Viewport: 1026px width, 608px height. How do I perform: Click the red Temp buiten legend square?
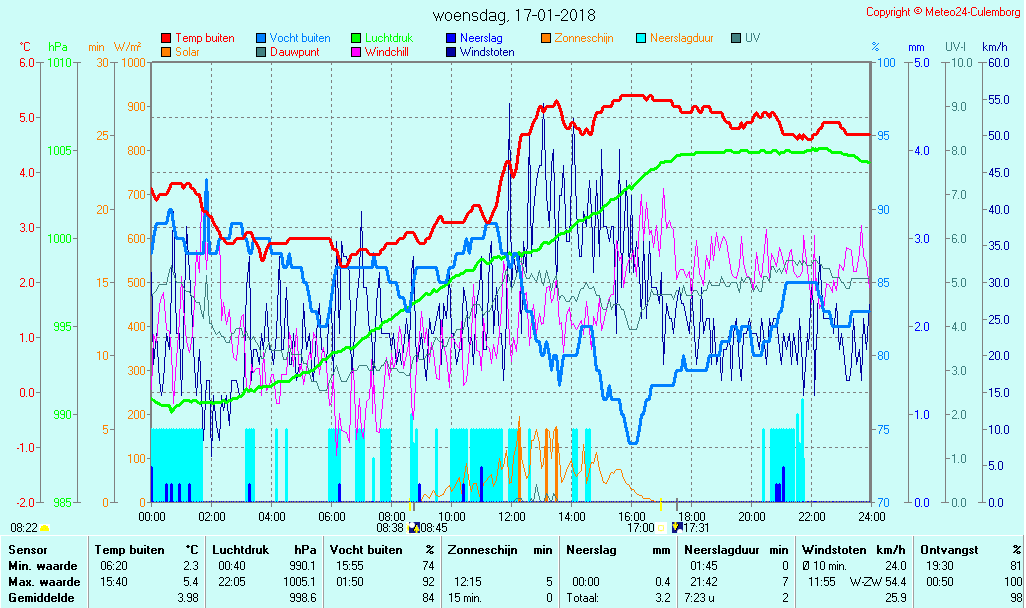pos(166,38)
